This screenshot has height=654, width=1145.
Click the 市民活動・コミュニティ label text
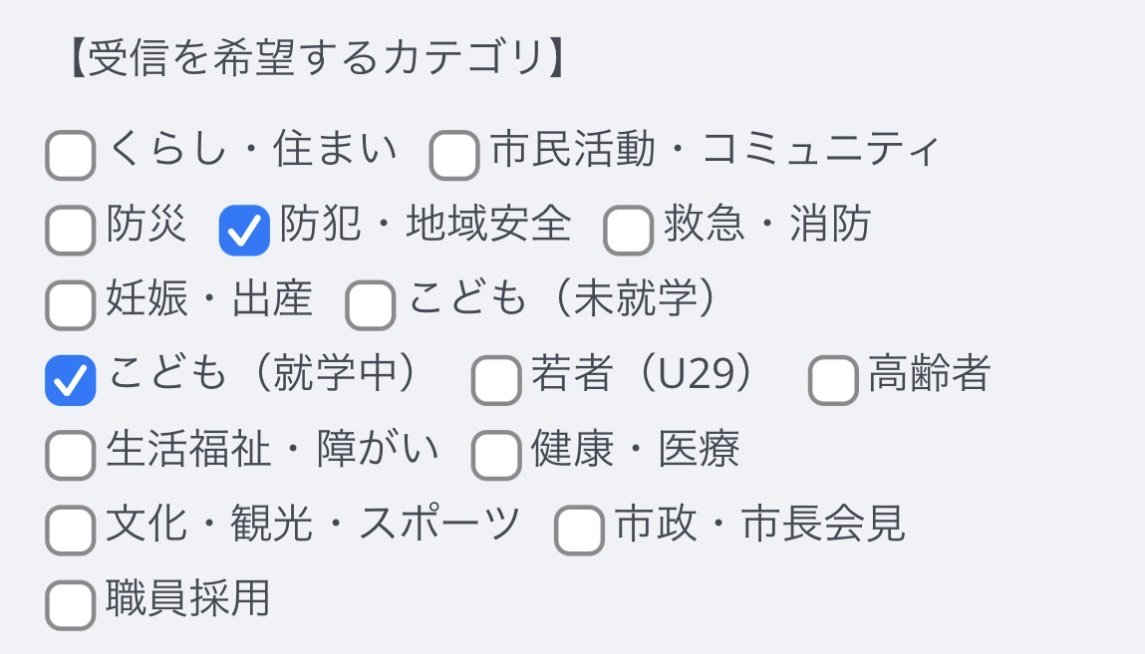(x=715, y=150)
